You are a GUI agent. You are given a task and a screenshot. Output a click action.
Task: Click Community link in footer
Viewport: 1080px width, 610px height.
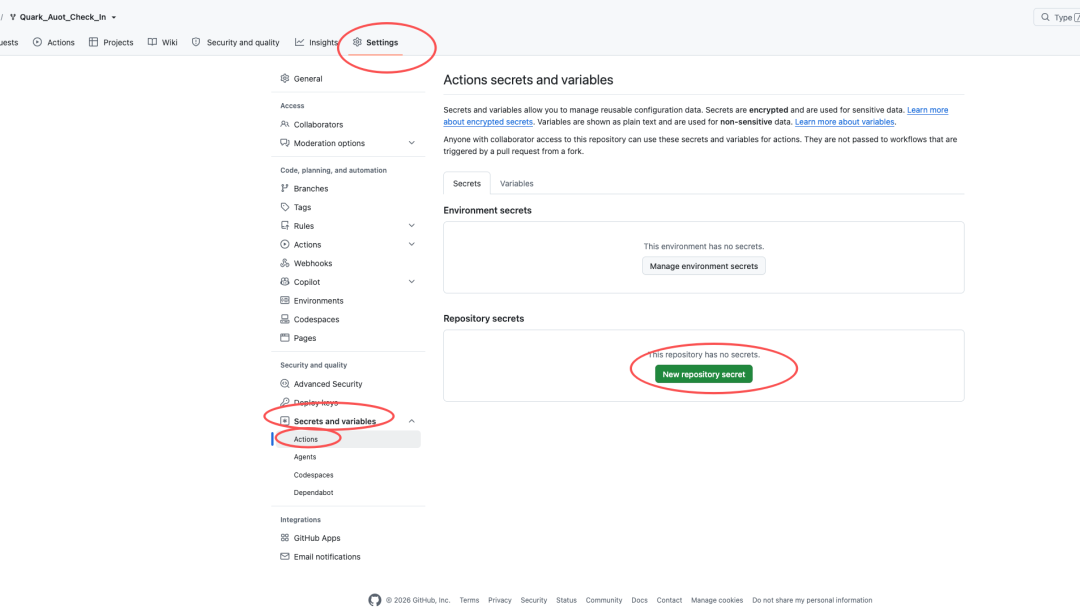[603, 600]
